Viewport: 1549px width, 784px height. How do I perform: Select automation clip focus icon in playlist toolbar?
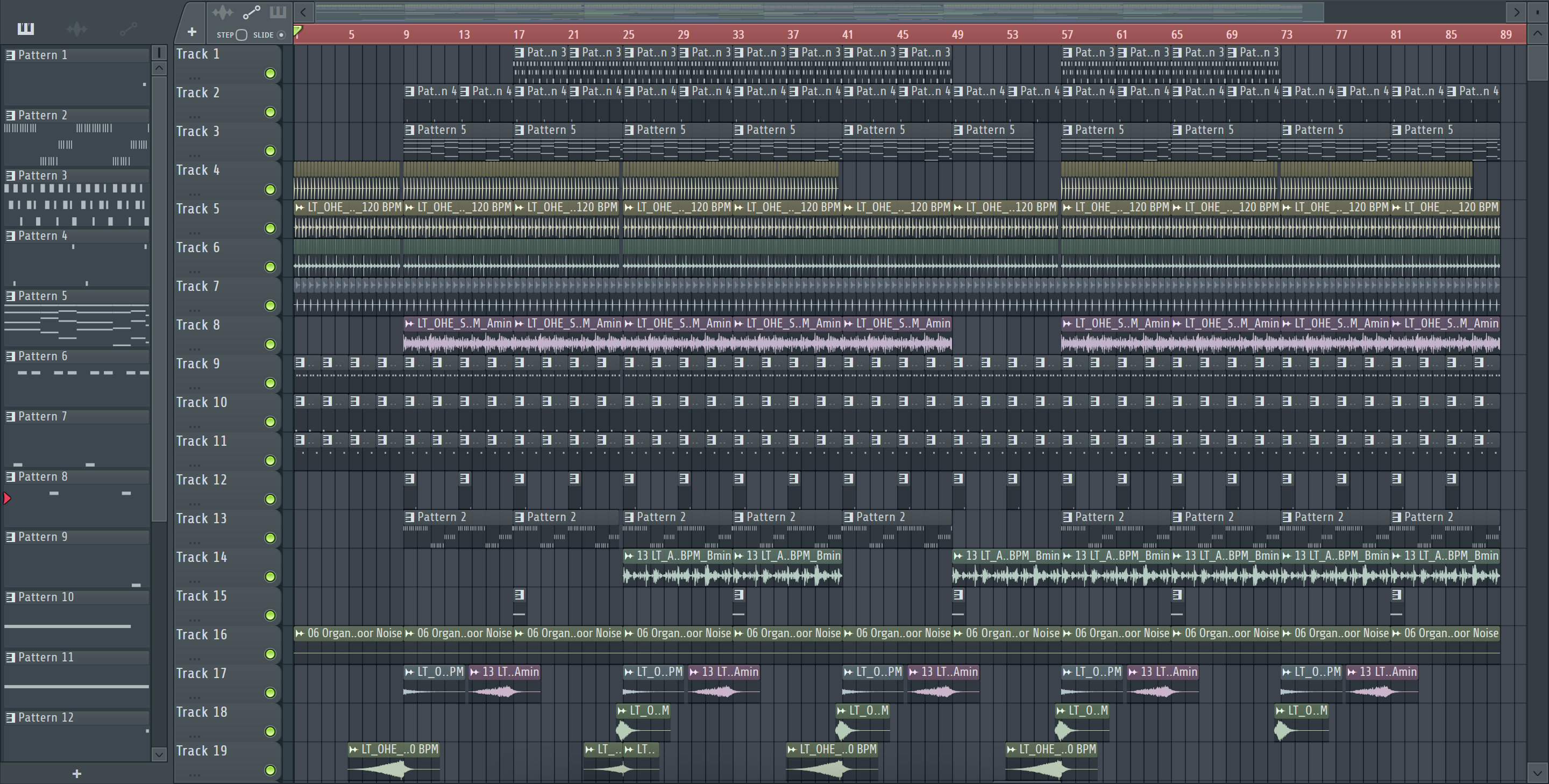[251, 12]
